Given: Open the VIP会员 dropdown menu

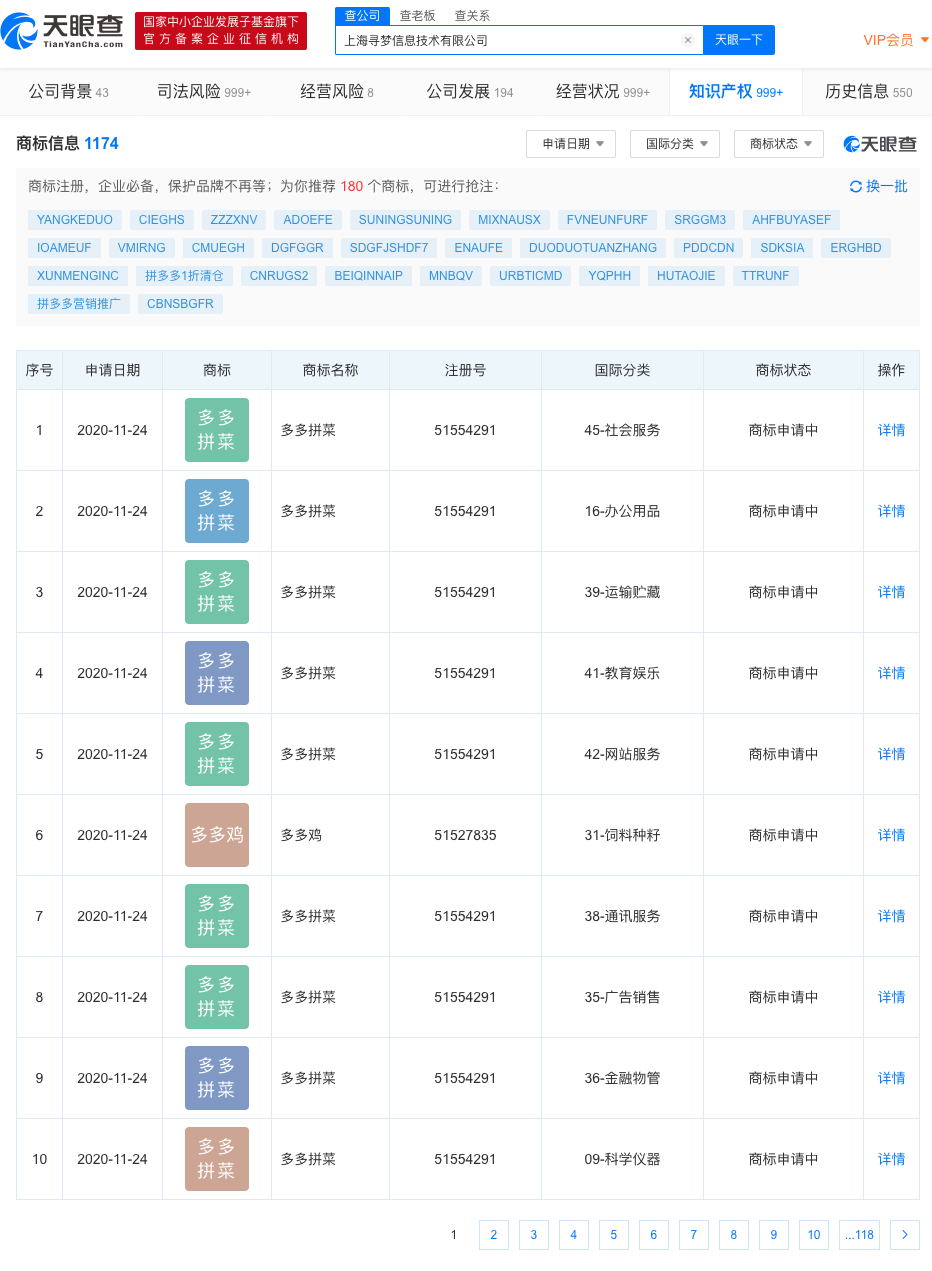Looking at the screenshot, I should [896, 40].
